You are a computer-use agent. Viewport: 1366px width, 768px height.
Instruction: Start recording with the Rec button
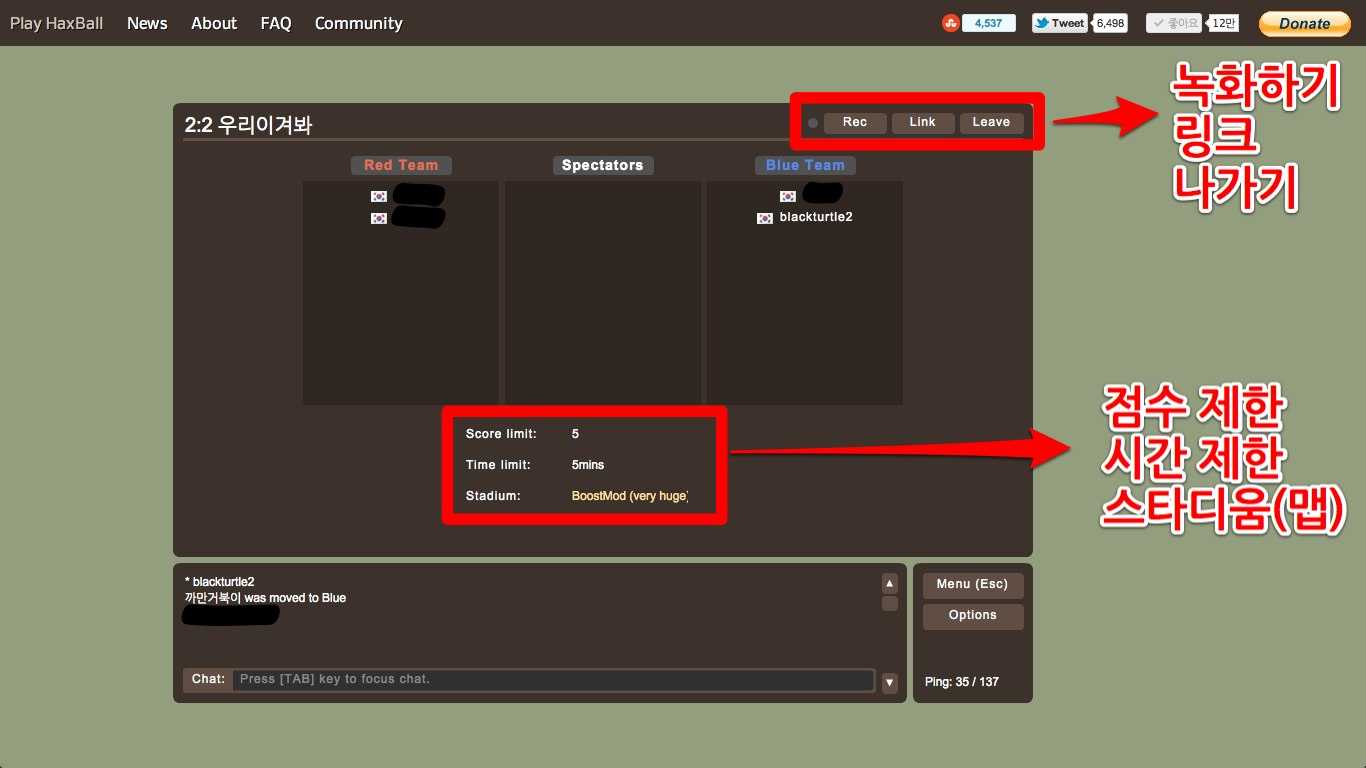[855, 122]
